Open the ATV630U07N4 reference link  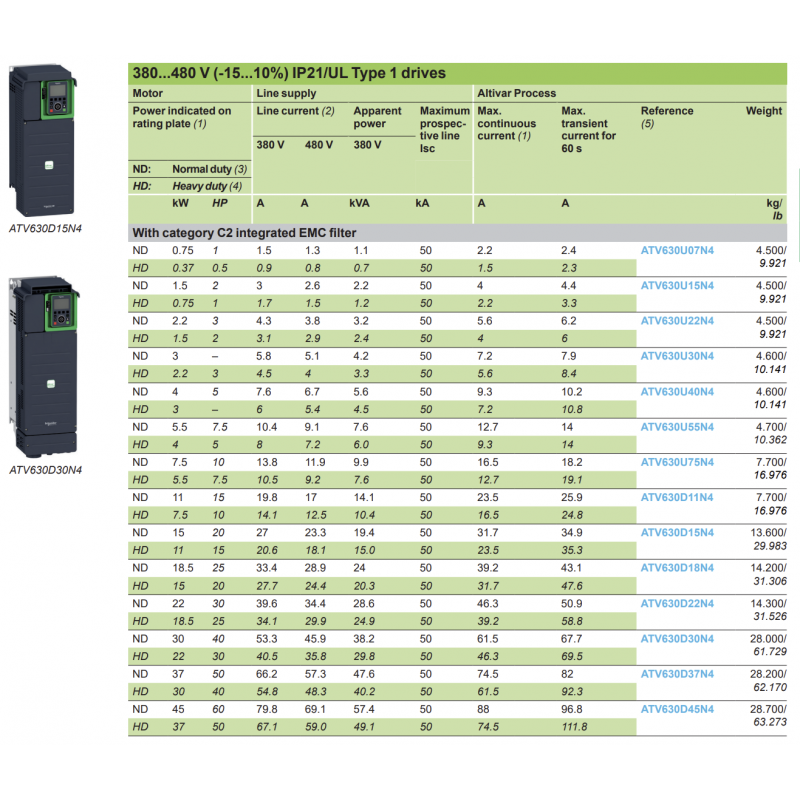point(677,250)
